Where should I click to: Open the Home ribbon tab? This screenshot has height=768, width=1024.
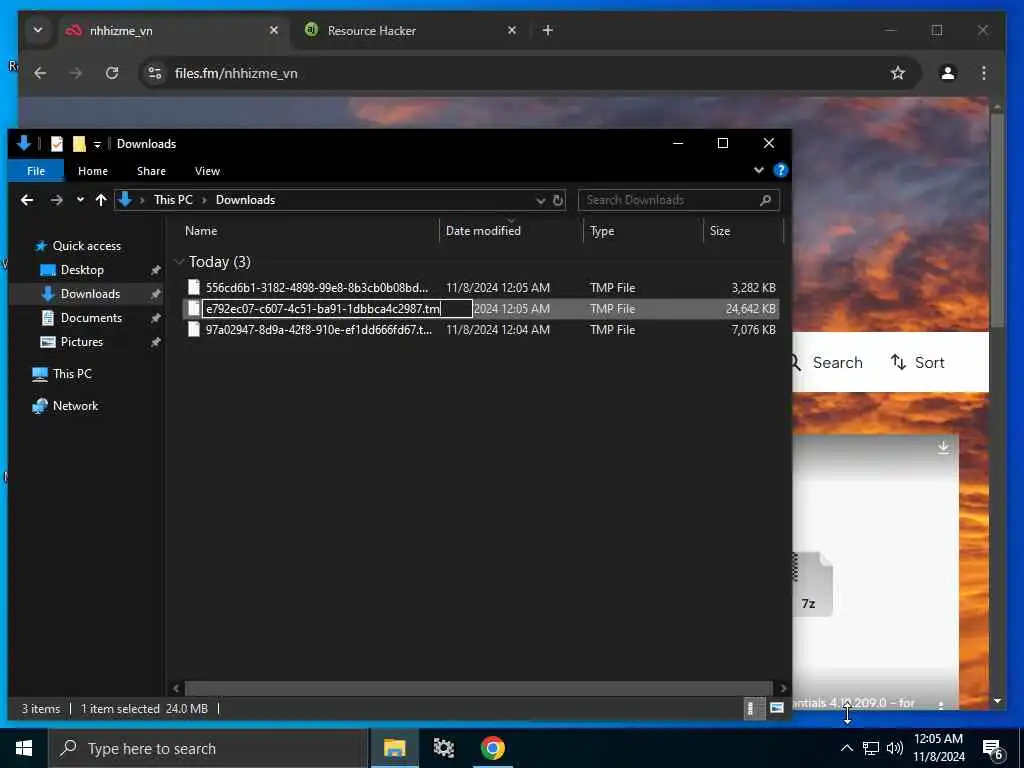point(93,171)
